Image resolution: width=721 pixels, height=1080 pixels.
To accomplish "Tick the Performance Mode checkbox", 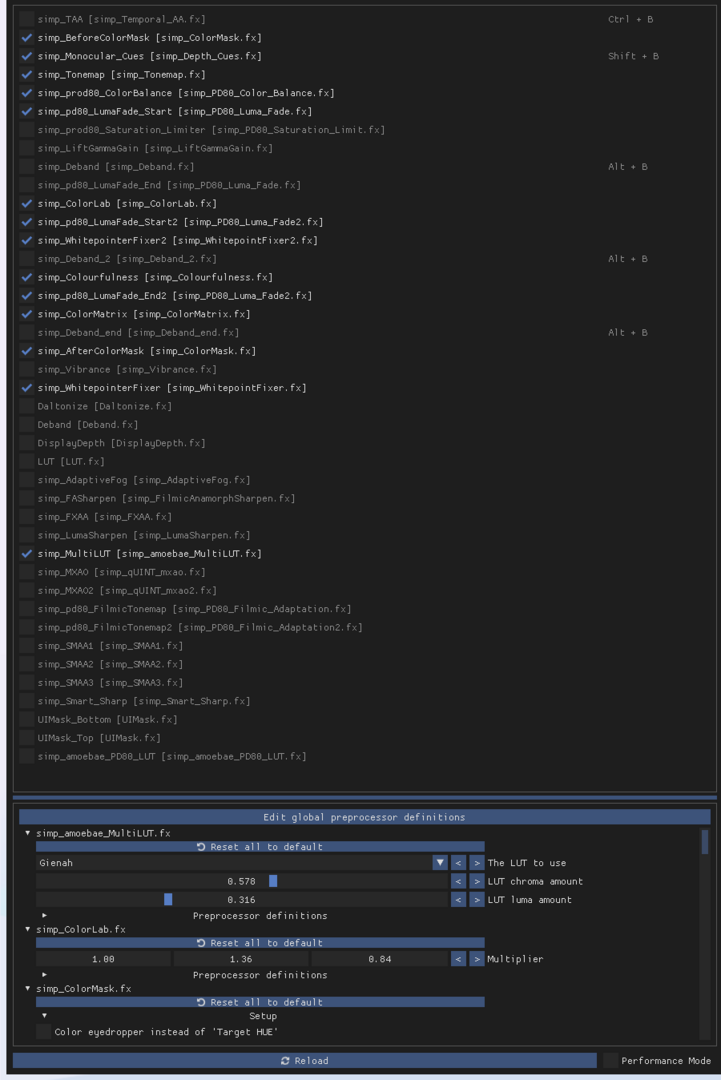I will pos(611,1061).
